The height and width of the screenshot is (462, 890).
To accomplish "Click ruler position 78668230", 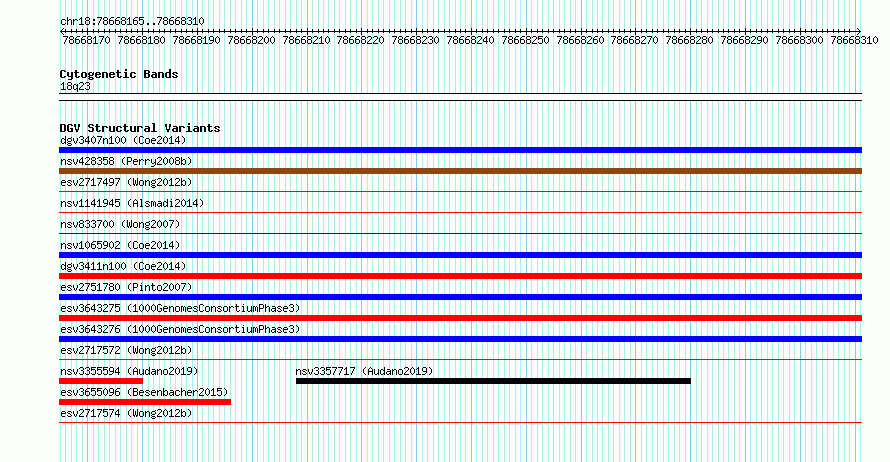I will click(x=415, y=41).
